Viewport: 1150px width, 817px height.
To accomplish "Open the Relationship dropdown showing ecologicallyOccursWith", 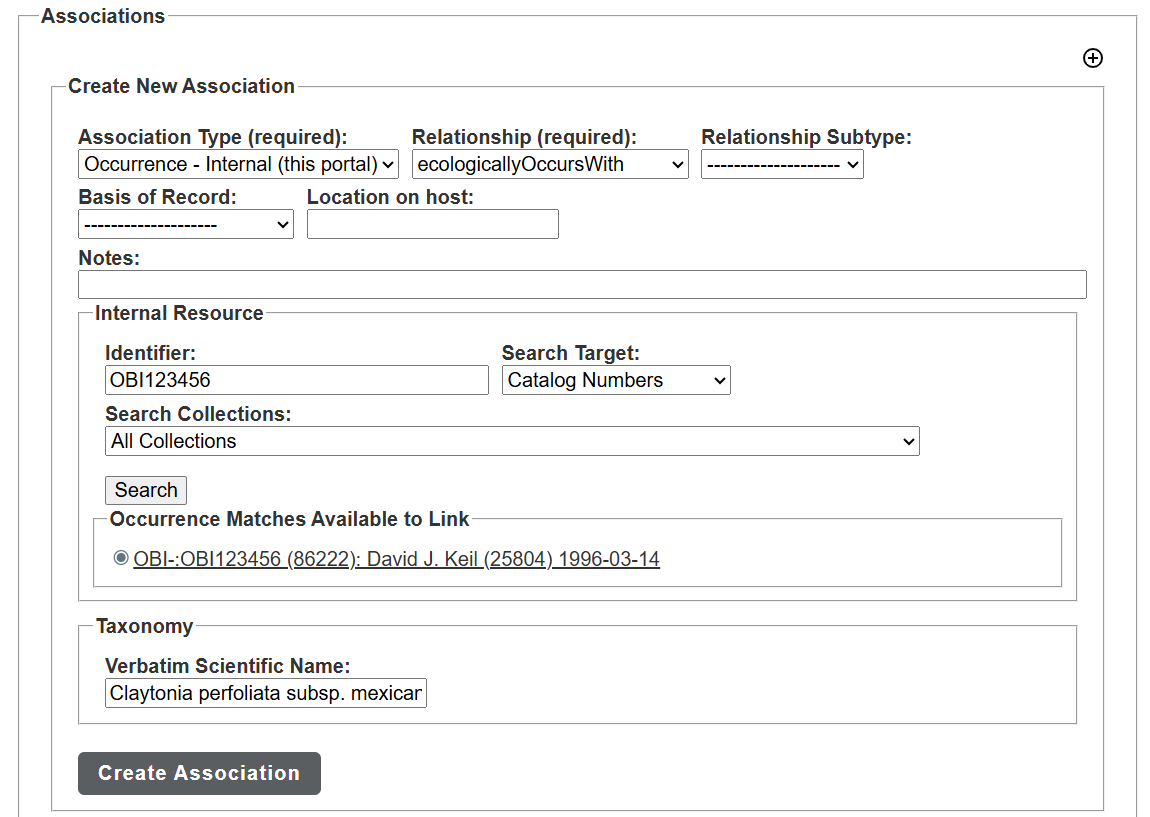I will [x=550, y=164].
